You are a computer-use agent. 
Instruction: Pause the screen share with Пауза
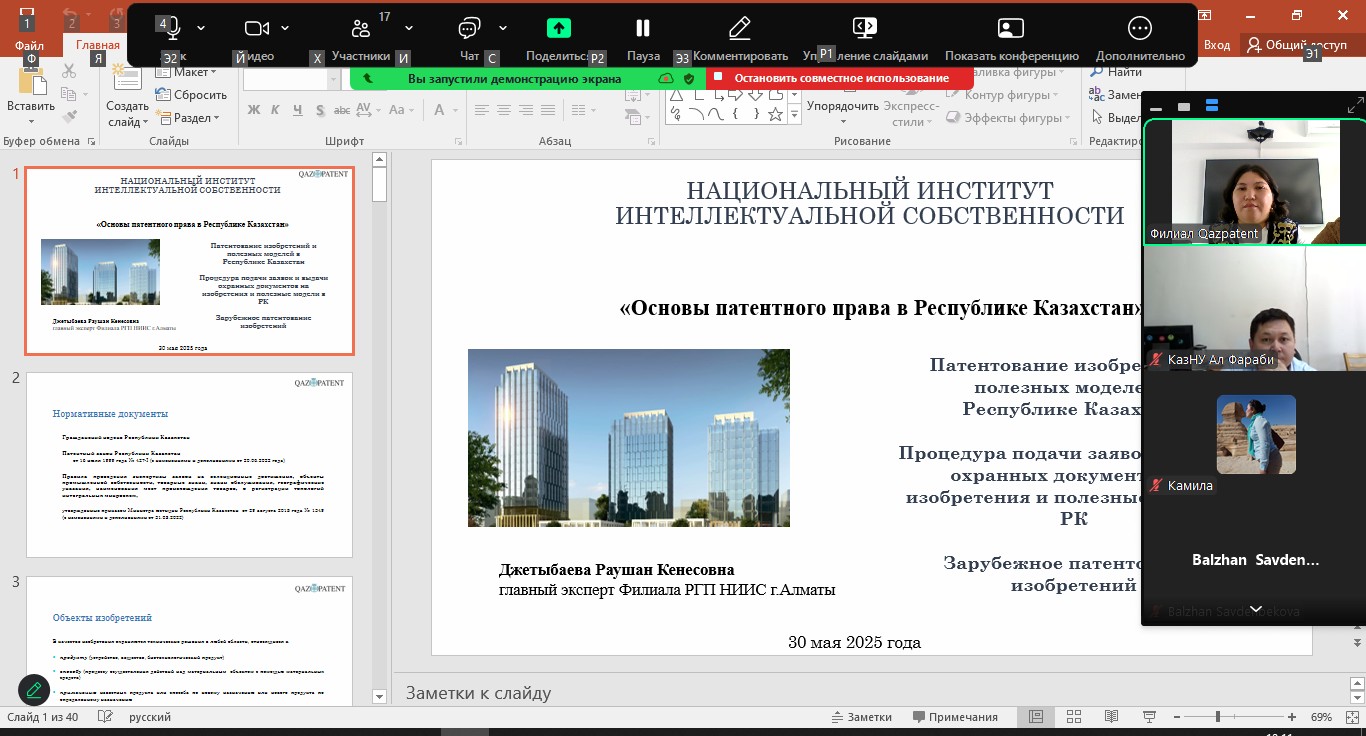coord(643,28)
